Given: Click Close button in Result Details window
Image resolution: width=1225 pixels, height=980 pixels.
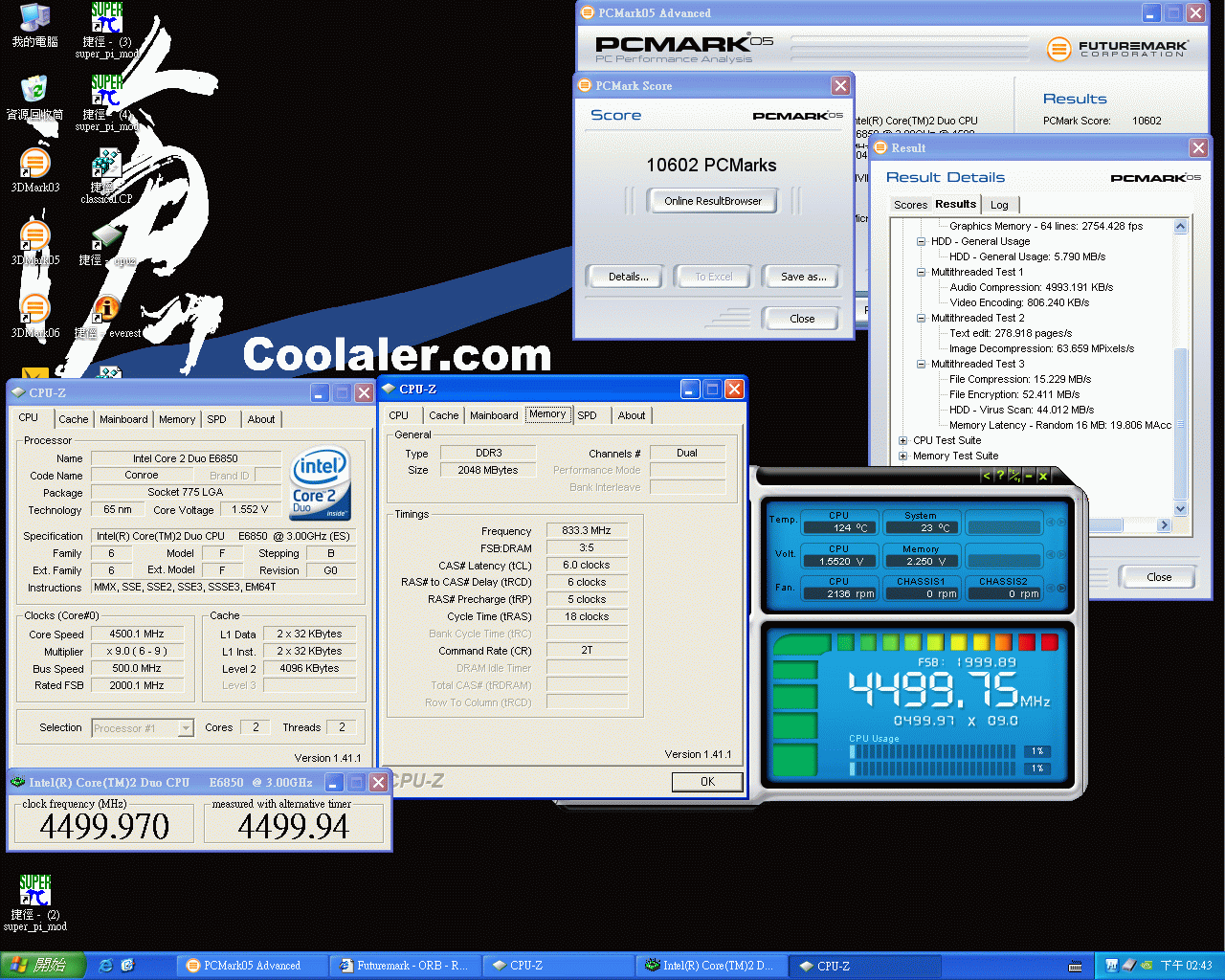Looking at the screenshot, I should pyautogui.click(x=1159, y=577).
